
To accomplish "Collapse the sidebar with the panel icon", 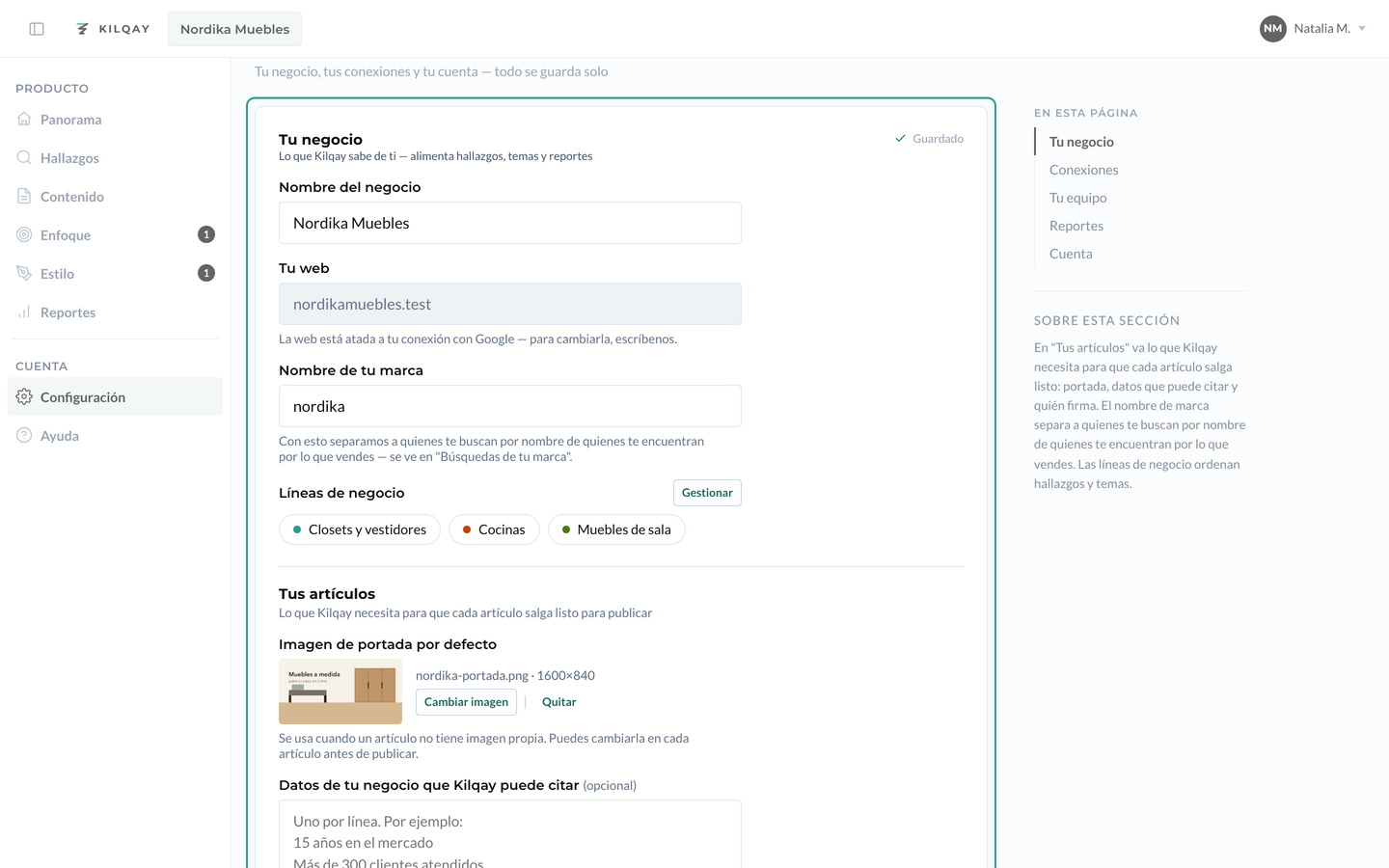I will point(37,29).
